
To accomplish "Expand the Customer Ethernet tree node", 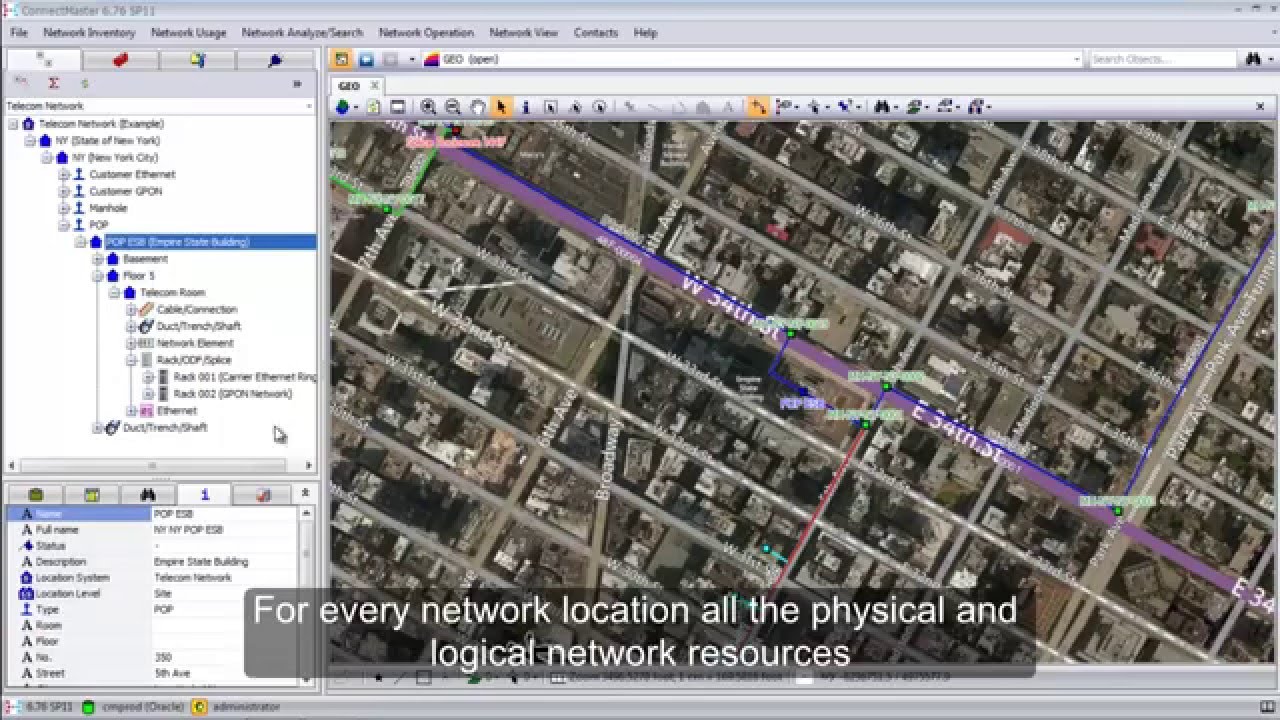I will [x=64, y=175].
